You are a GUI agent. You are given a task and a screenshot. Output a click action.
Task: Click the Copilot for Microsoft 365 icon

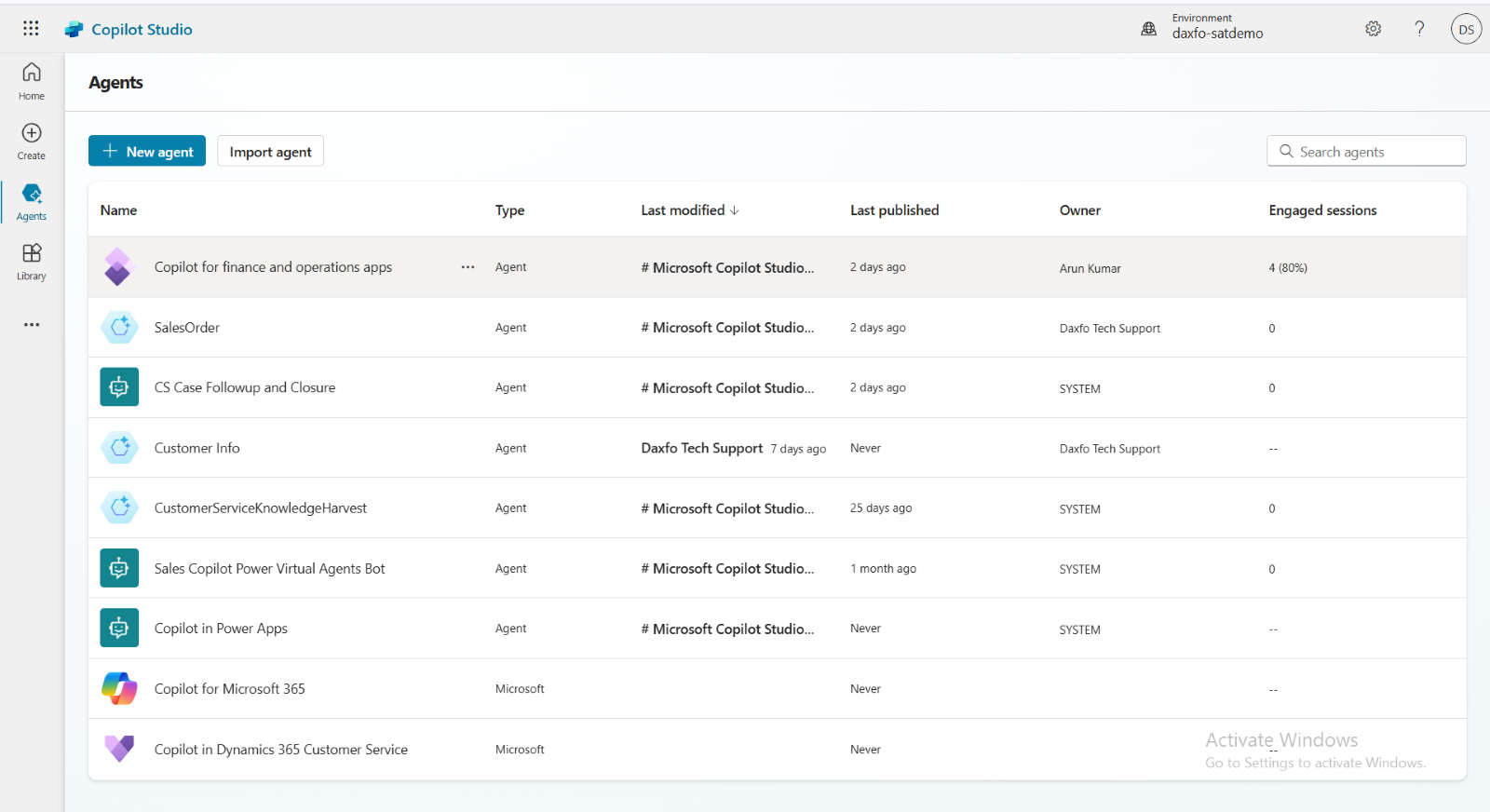[x=119, y=689]
